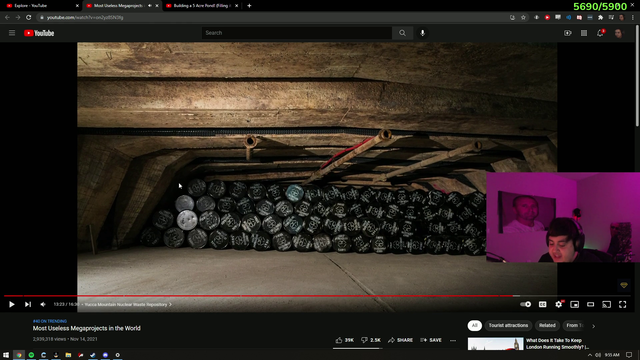Open the system volume tray icon
This screenshot has height=360, width=640.
(x=598, y=355)
